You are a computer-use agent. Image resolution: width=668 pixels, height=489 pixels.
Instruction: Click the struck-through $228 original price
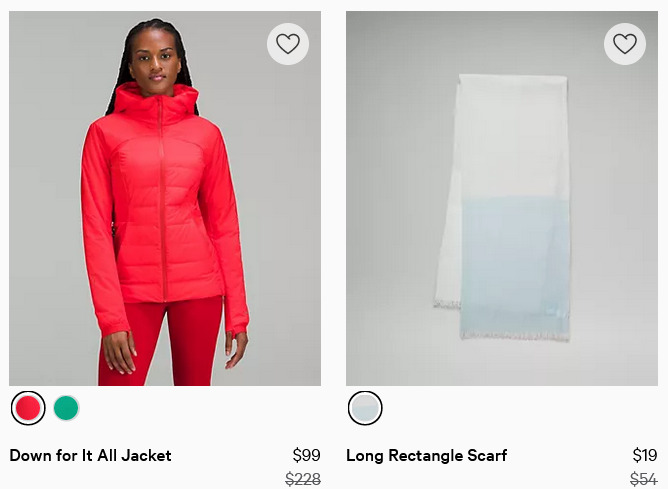tap(303, 479)
